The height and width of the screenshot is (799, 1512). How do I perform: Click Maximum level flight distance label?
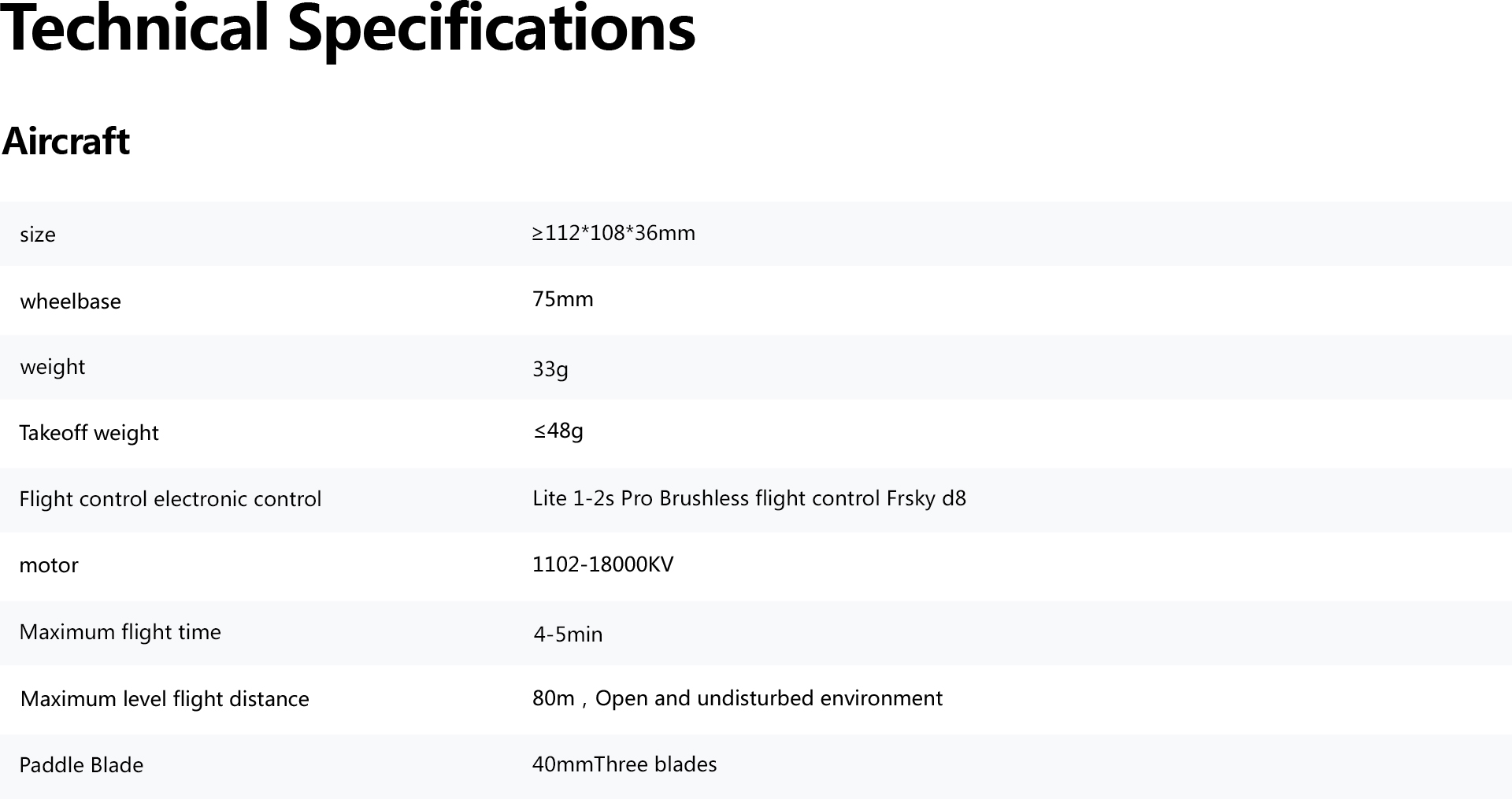165,699
